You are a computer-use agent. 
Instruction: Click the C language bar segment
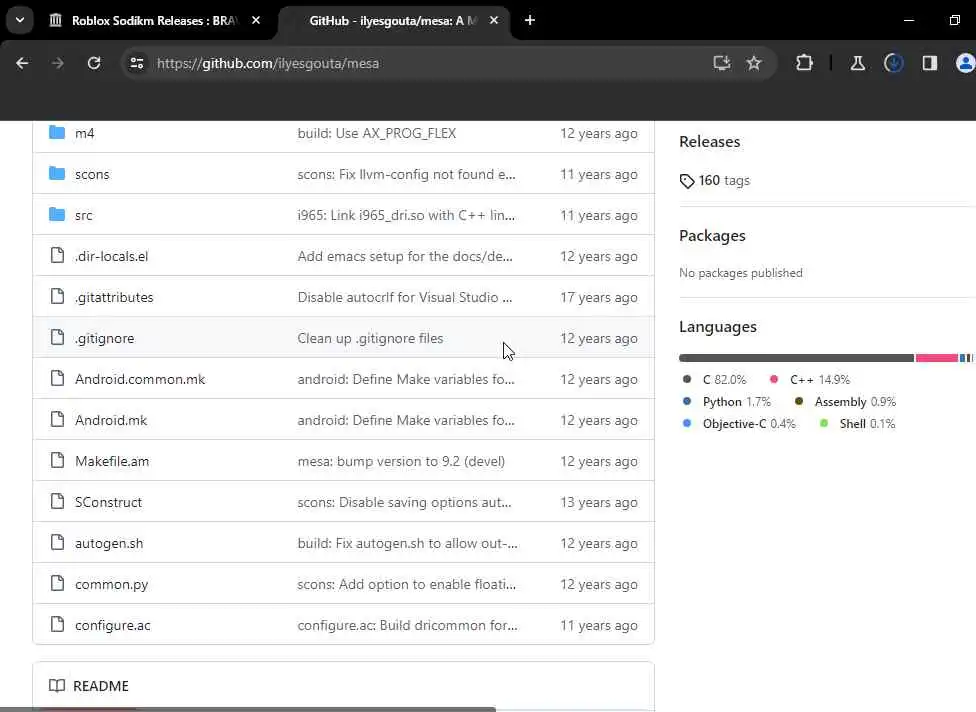coord(795,358)
